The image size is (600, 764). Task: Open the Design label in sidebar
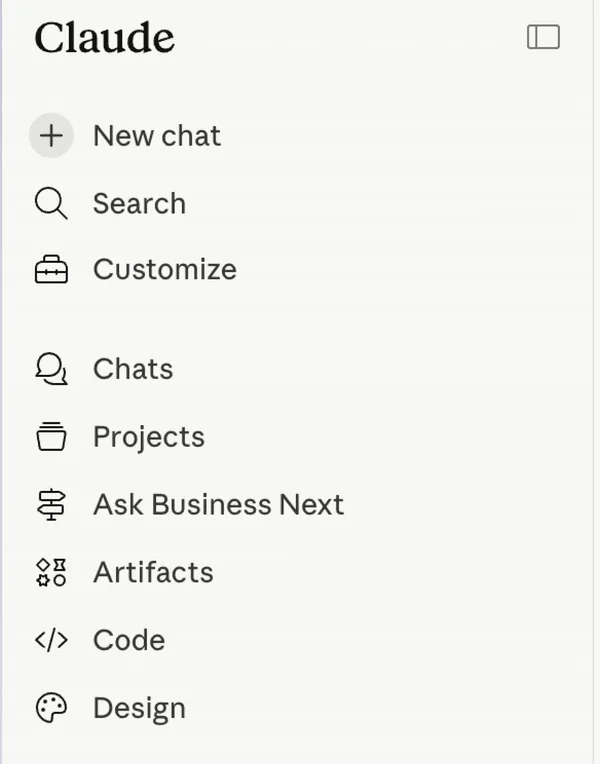139,709
